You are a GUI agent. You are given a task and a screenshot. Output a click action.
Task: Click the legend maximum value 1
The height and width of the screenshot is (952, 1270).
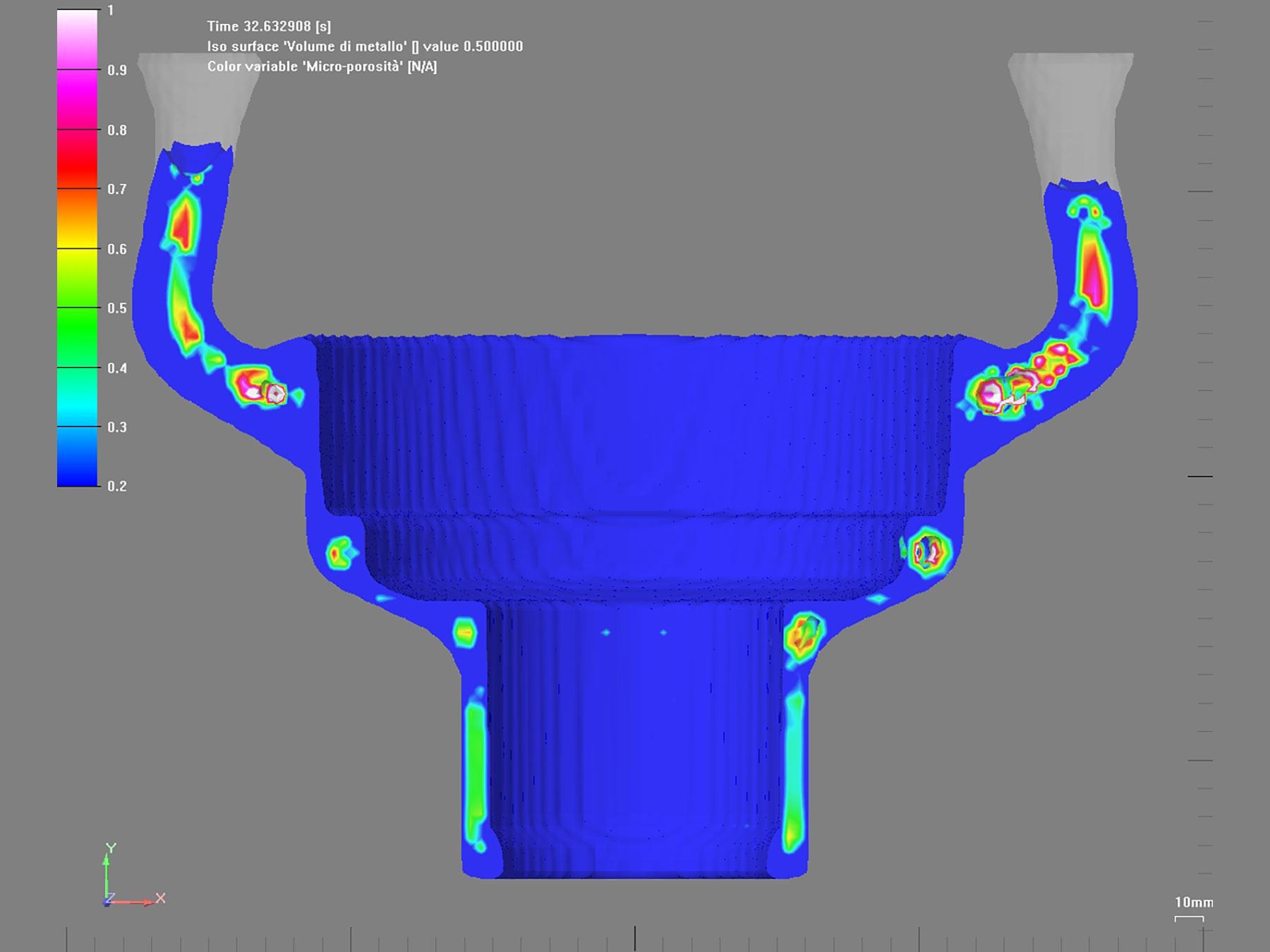tap(111, 11)
